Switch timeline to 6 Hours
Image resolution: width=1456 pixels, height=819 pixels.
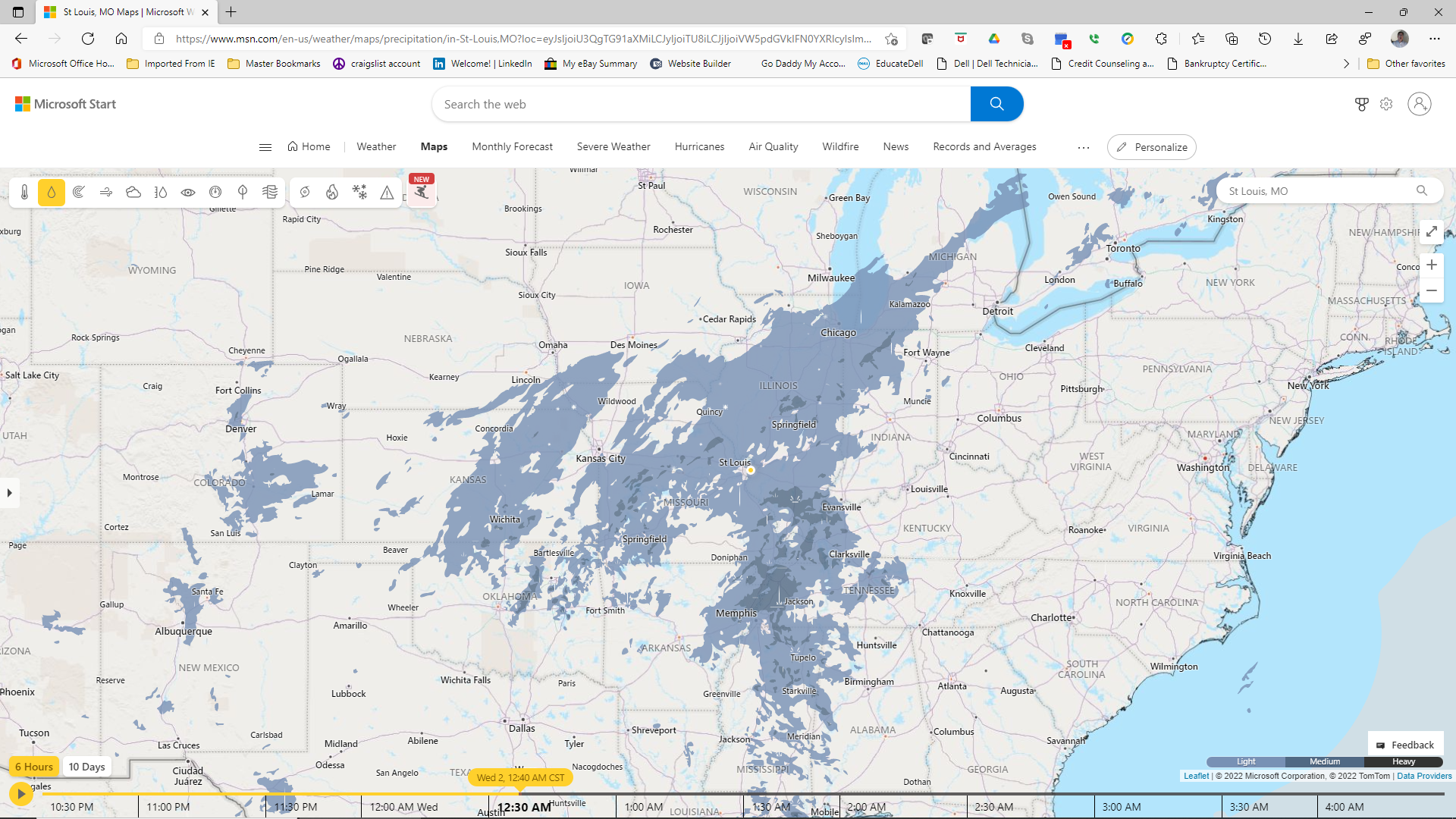tap(34, 767)
